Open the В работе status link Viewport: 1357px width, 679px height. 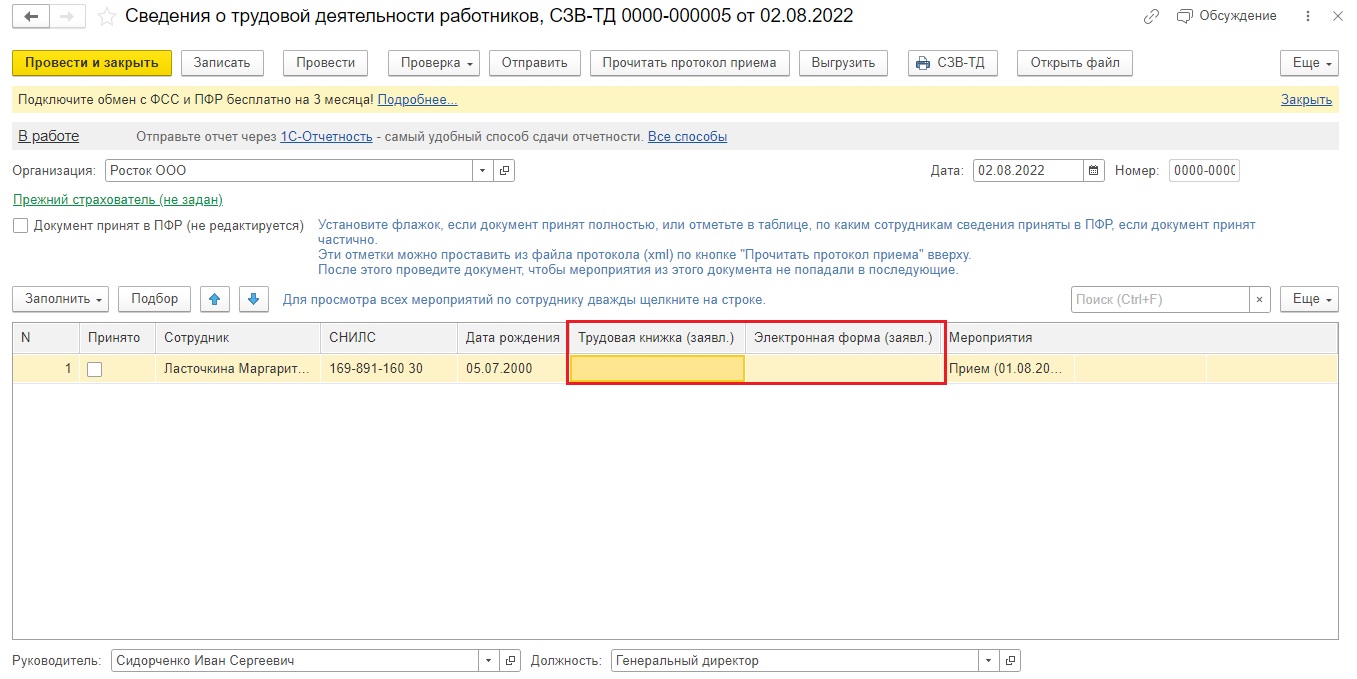tap(48, 136)
